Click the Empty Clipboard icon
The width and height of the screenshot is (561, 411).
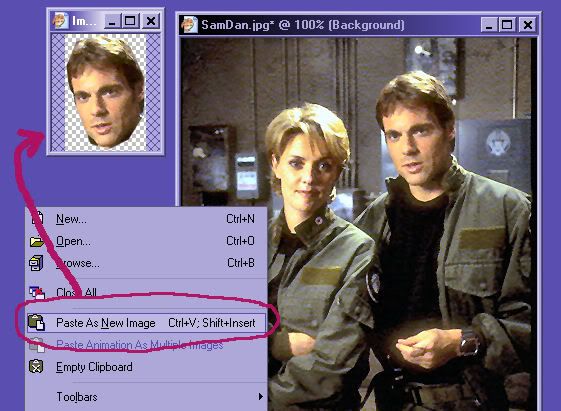(x=36, y=367)
